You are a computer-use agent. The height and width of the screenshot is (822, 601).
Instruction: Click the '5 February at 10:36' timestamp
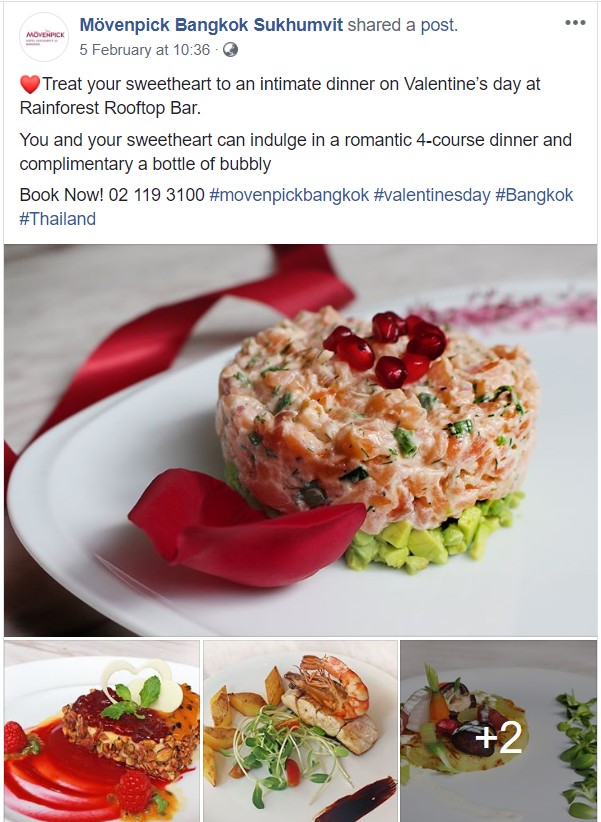[x=145, y=50]
